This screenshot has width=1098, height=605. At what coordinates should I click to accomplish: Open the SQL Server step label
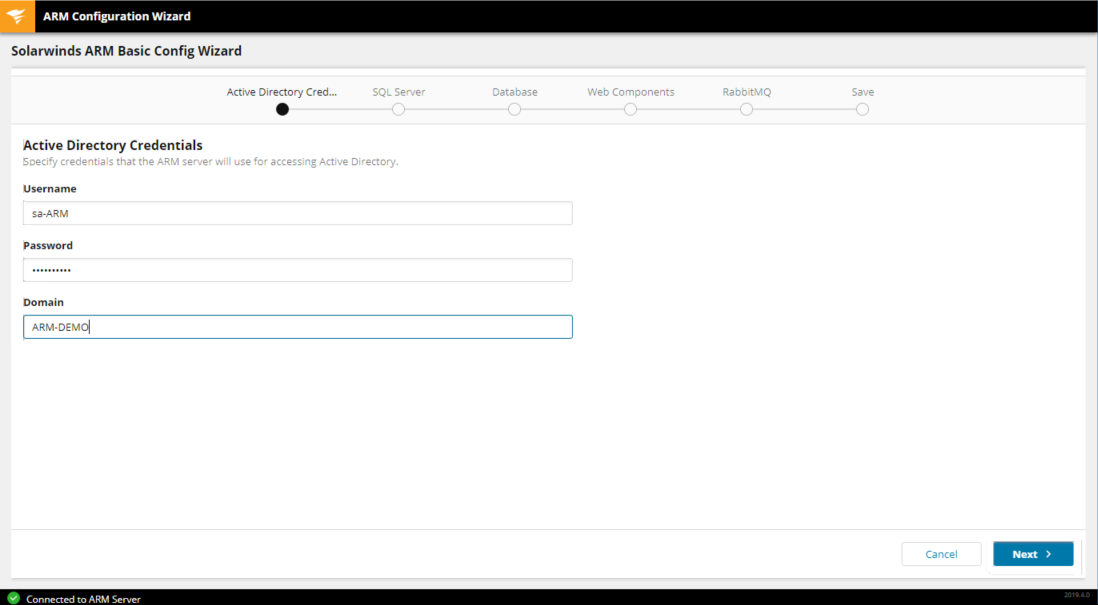[398, 92]
